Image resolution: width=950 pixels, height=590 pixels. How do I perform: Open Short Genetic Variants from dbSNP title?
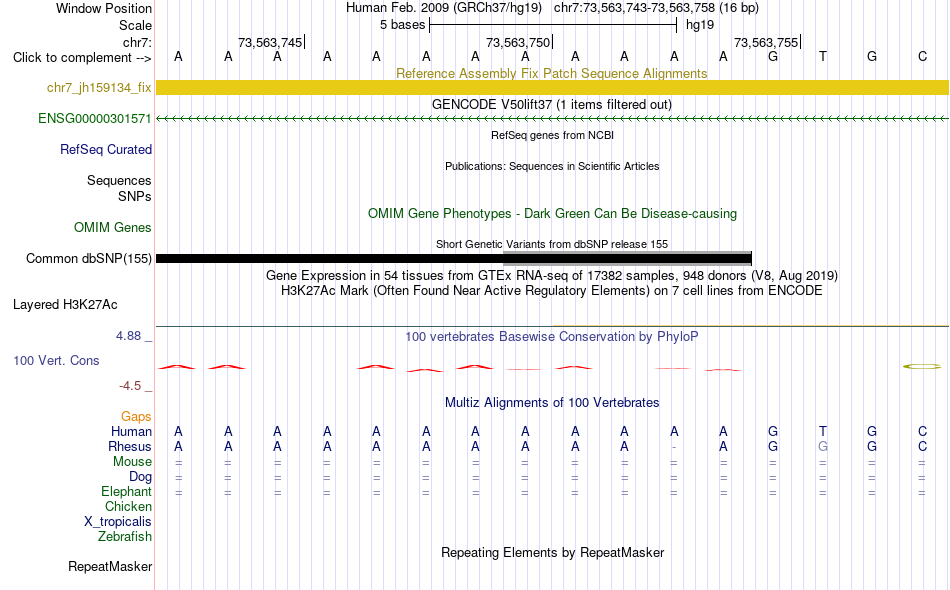[552, 245]
